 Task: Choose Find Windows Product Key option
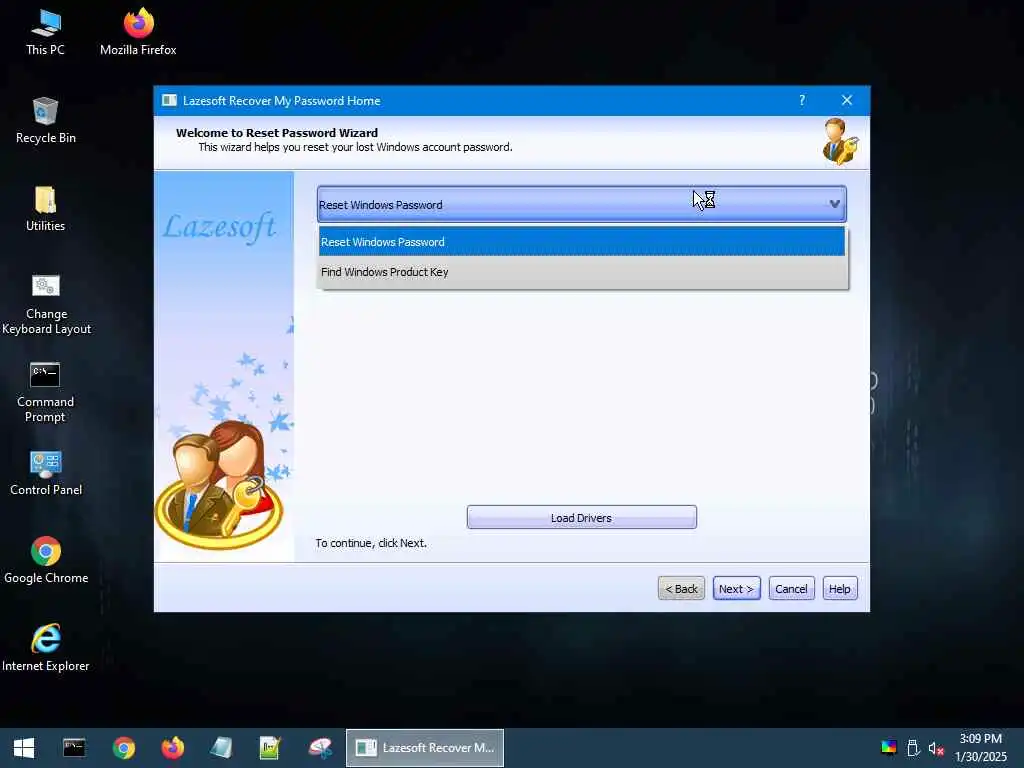[582, 272]
